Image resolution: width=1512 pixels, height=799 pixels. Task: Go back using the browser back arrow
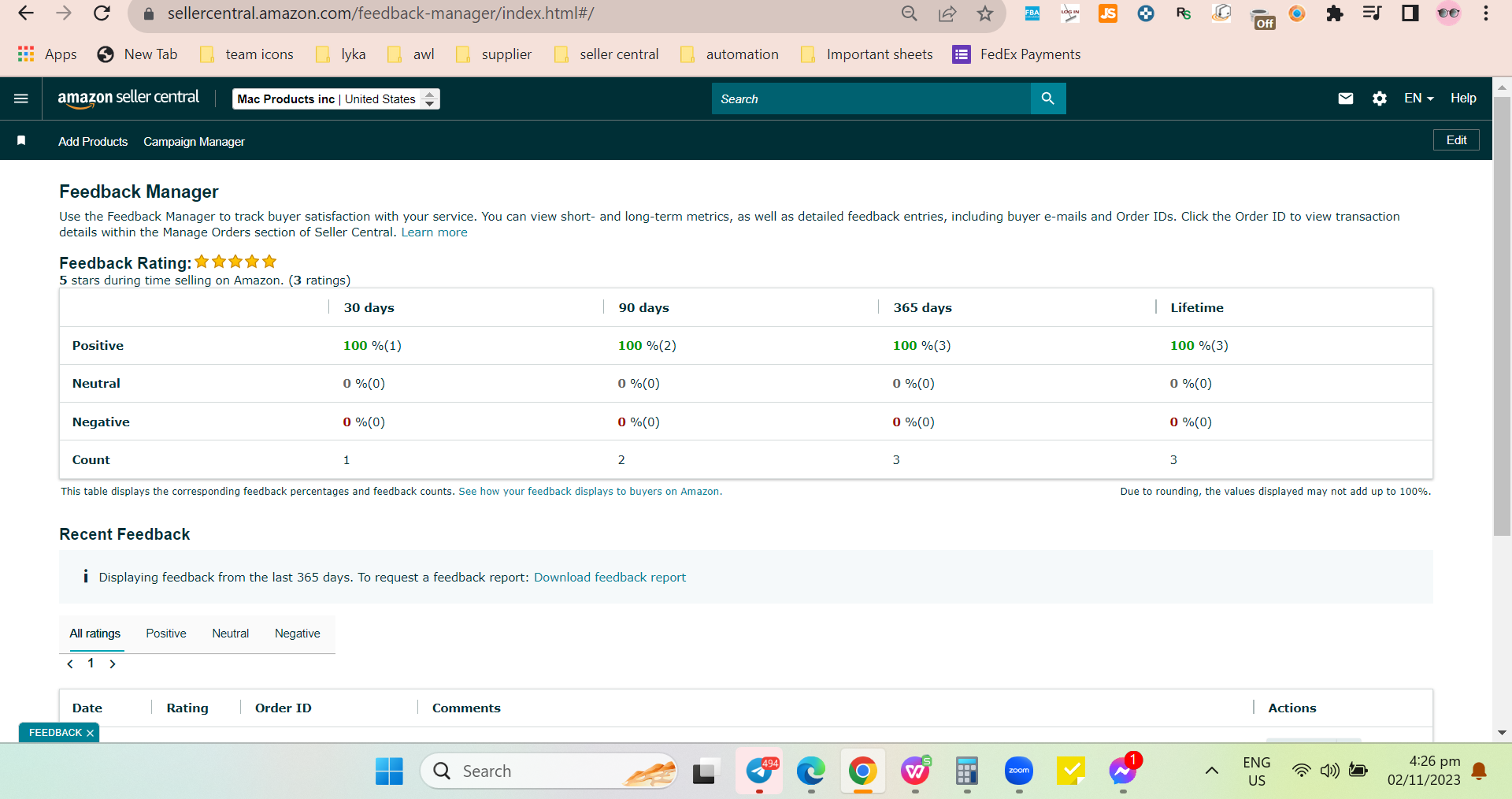[26, 13]
